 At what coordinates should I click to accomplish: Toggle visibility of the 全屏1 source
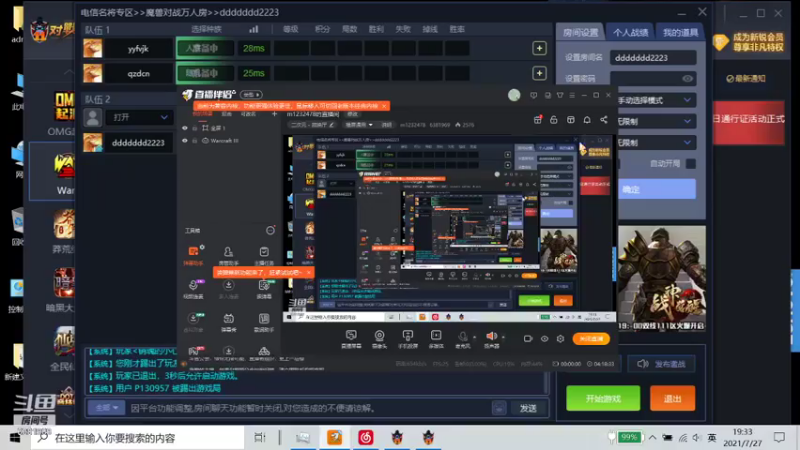pos(185,128)
